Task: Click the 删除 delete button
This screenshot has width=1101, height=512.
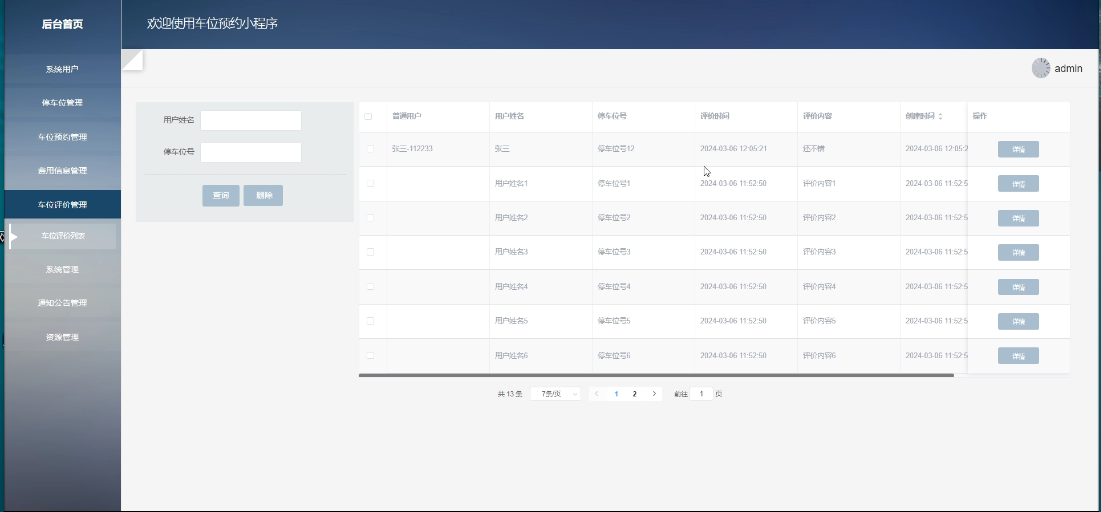Action: pos(263,195)
